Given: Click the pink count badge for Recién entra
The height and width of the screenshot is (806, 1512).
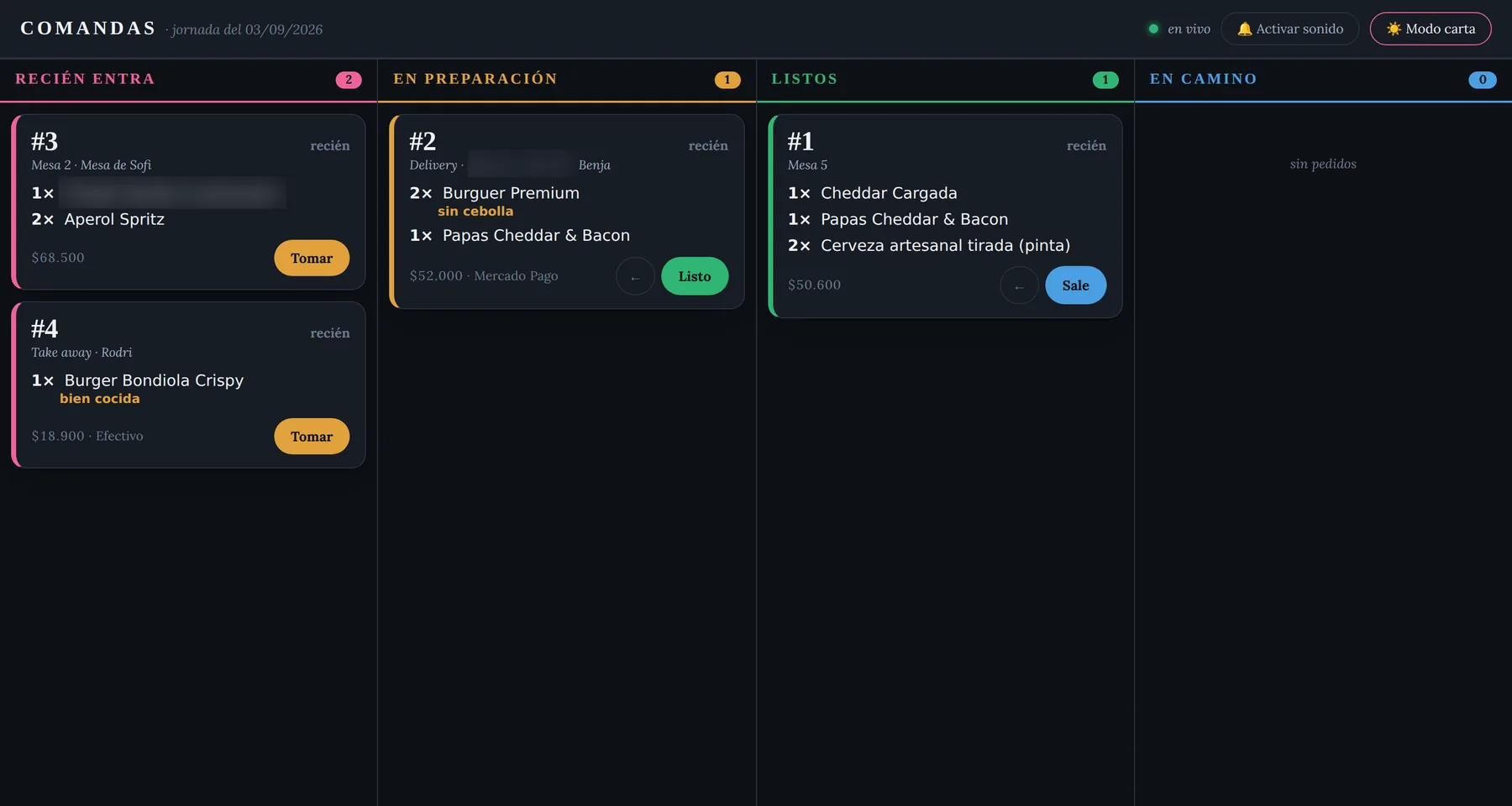Looking at the screenshot, I should [x=349, y=80].
